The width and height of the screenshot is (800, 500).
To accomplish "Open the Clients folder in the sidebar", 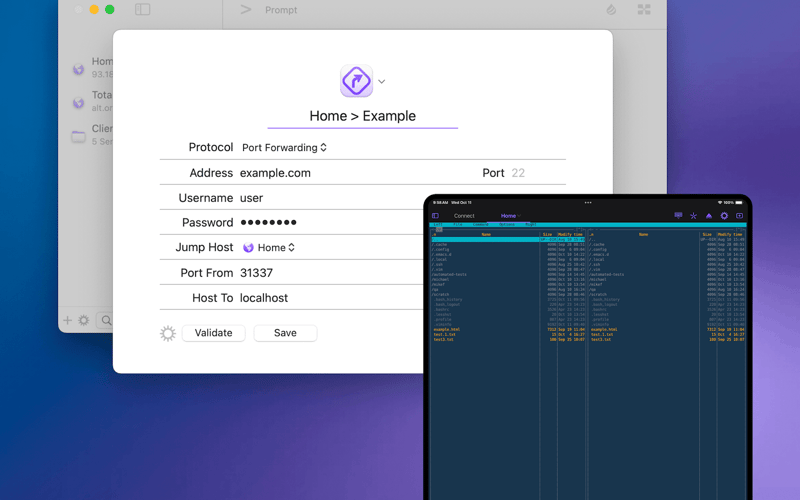I will (x=92, y=135).
